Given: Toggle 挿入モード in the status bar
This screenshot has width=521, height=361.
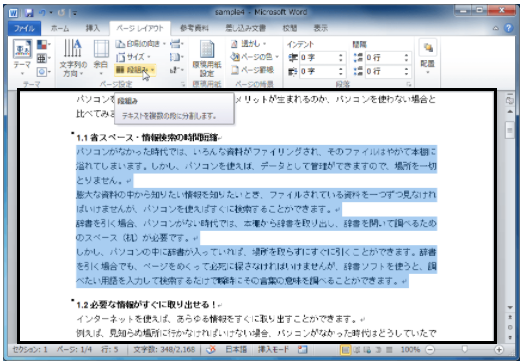Looking at the screenshot, I should (273, 350).
